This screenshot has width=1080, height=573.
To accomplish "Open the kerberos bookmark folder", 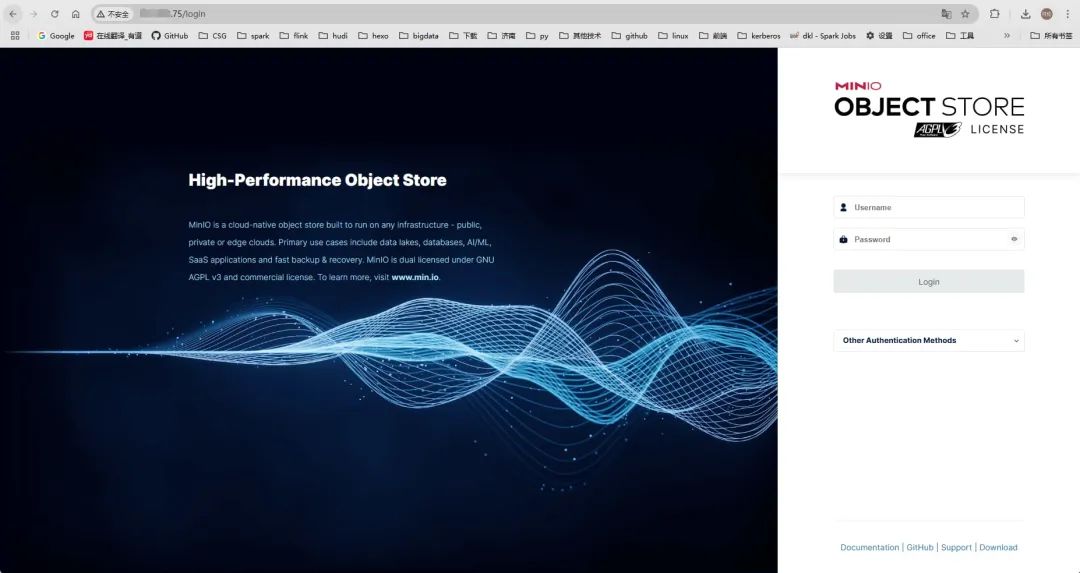I will pyautogui.click(x=758, y=36).
